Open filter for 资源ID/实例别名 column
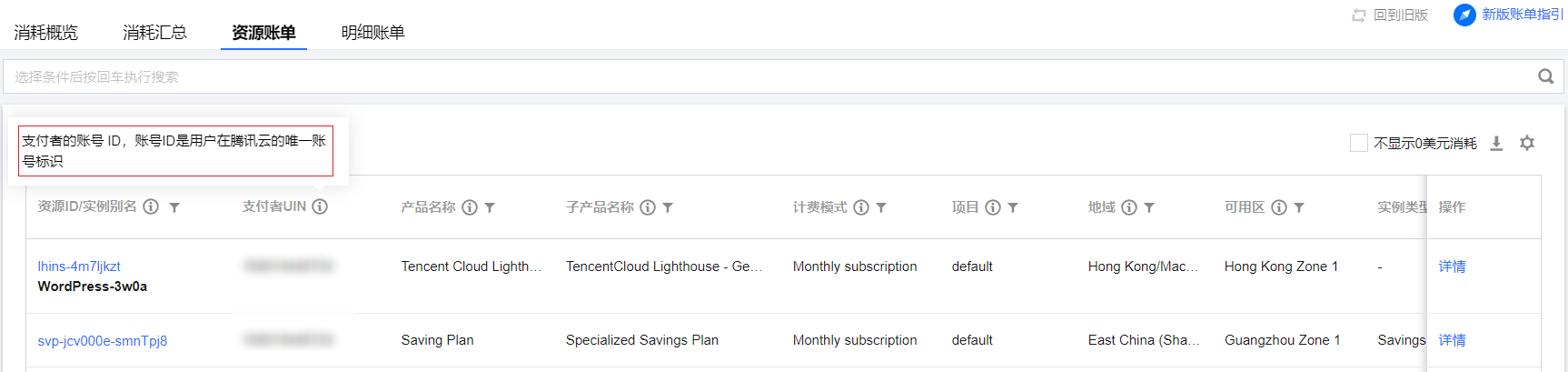1568x372 pixels. pos(174,207)
